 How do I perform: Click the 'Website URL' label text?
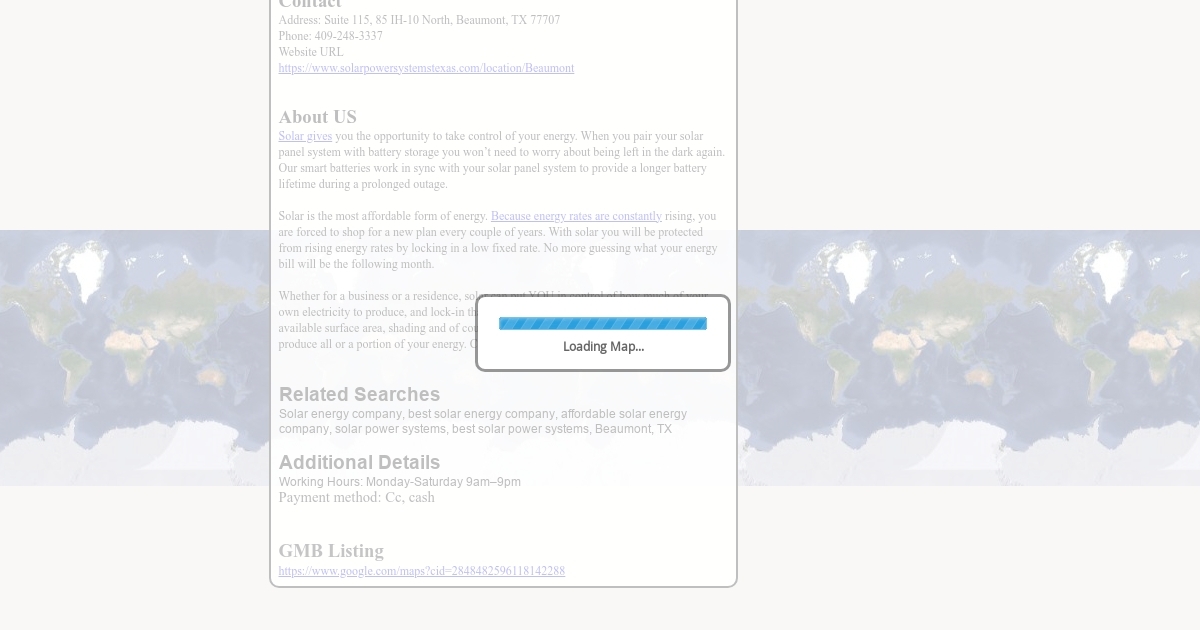coord(310,52)
